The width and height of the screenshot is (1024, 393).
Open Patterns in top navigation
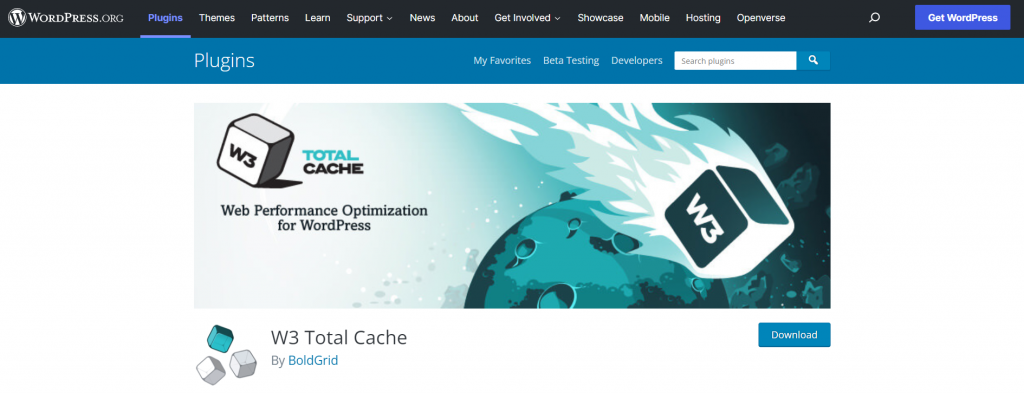[x=270, y=18]
